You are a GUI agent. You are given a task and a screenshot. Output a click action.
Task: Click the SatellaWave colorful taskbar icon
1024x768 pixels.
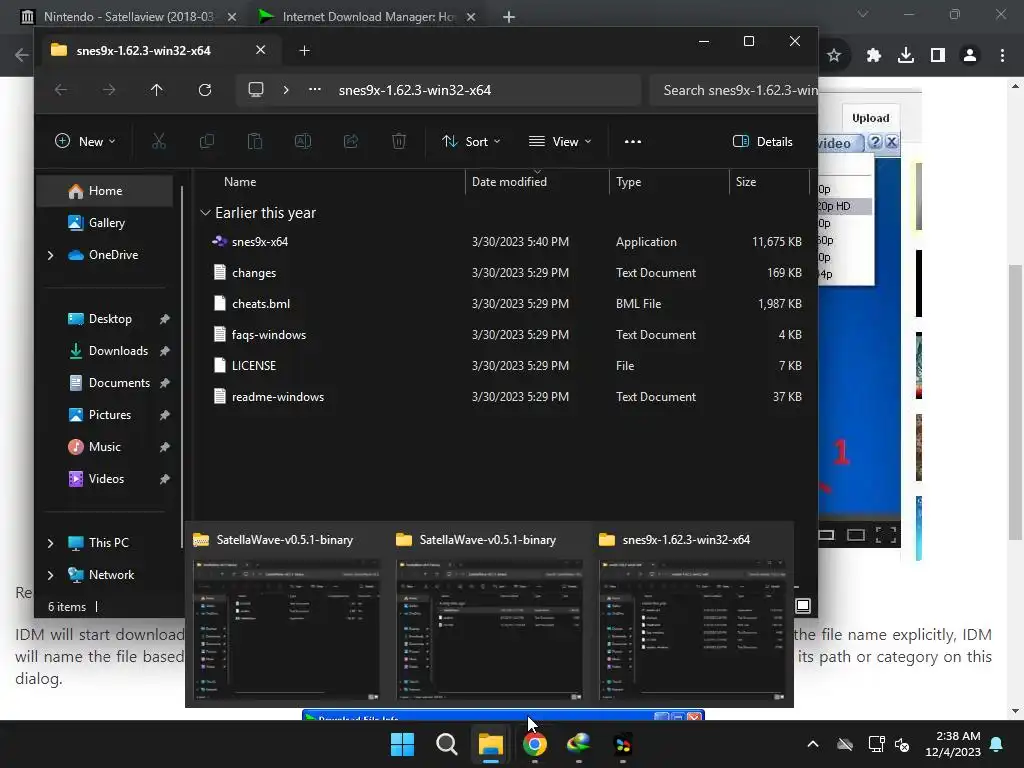(623, 744)
